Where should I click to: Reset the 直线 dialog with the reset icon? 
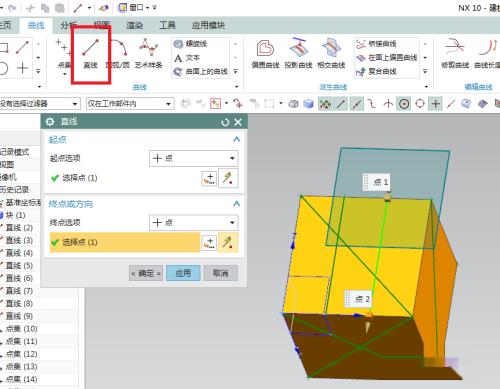225,122
